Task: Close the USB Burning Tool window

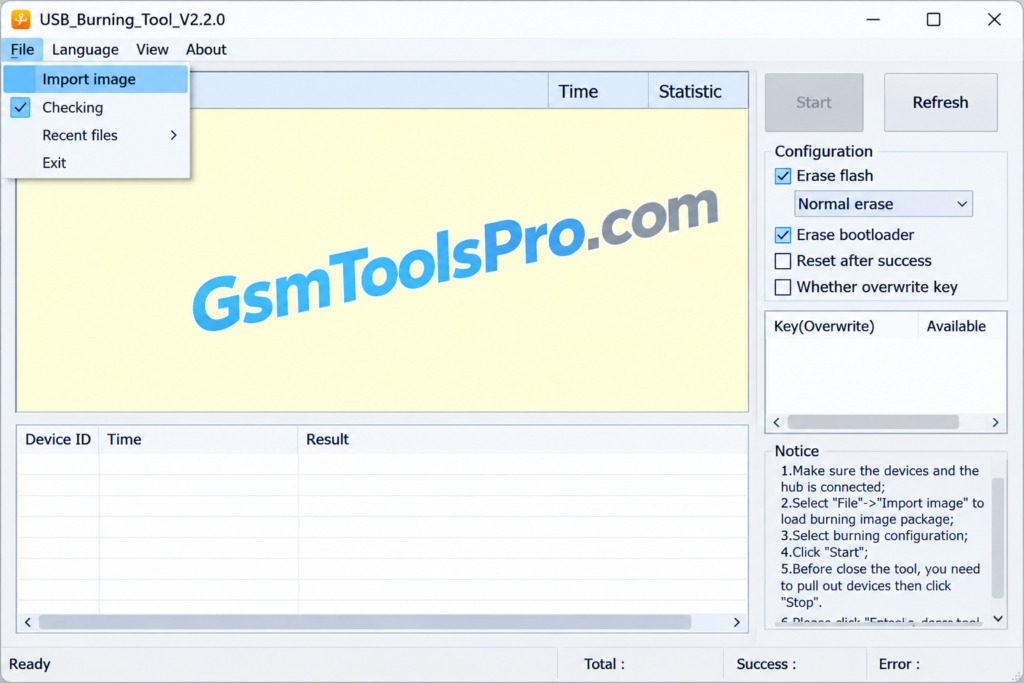Action: click(x=994, y=20)
